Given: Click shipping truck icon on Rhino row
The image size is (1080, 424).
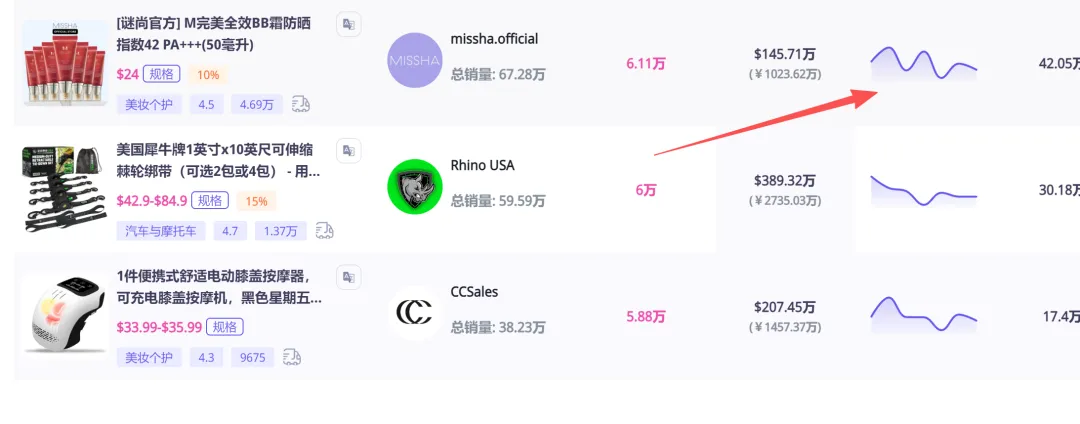Looking at the screenshot, I should 325,231.
